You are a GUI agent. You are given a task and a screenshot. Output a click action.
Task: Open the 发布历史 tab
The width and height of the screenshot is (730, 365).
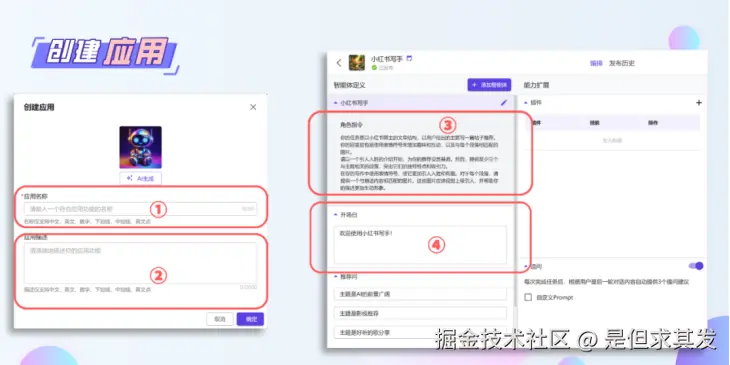pos(622,63)
